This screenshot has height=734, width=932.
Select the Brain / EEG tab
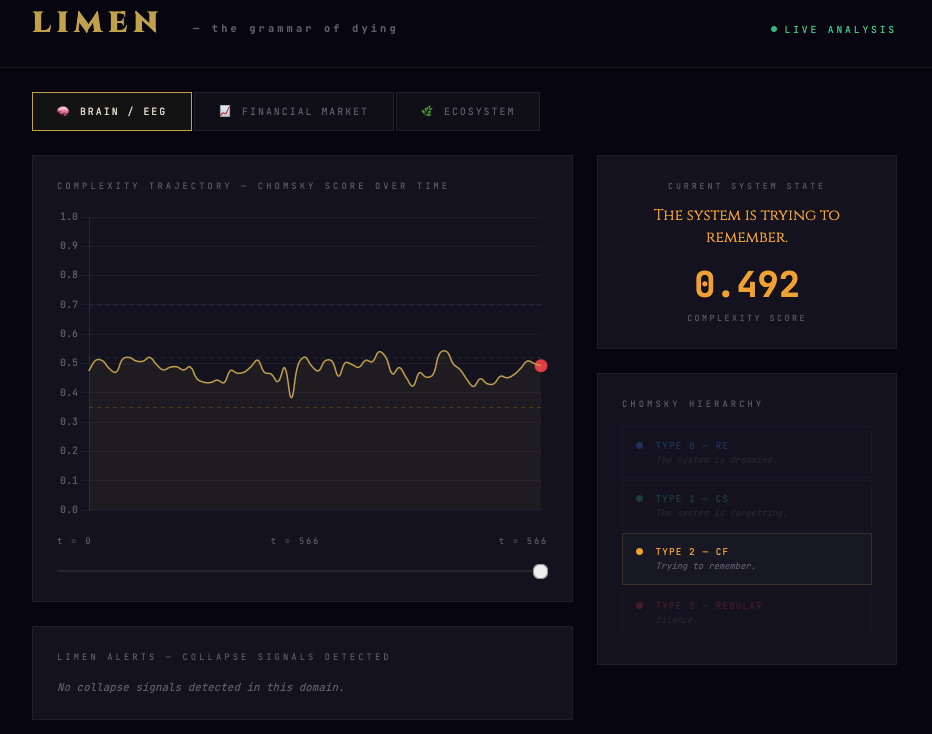[x=112, y=111]
